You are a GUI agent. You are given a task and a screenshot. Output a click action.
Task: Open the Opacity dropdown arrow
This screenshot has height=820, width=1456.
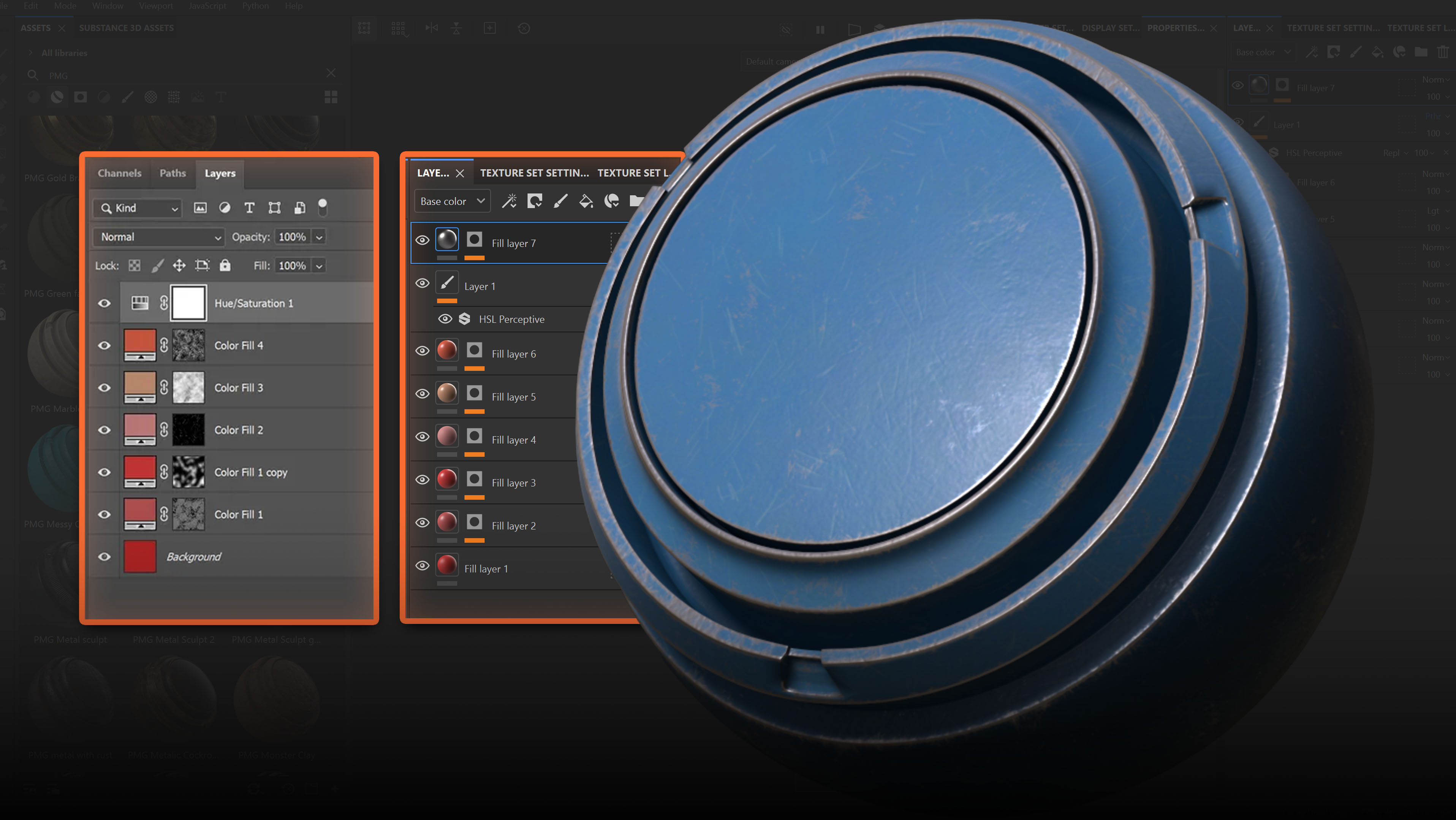(319, 237)
